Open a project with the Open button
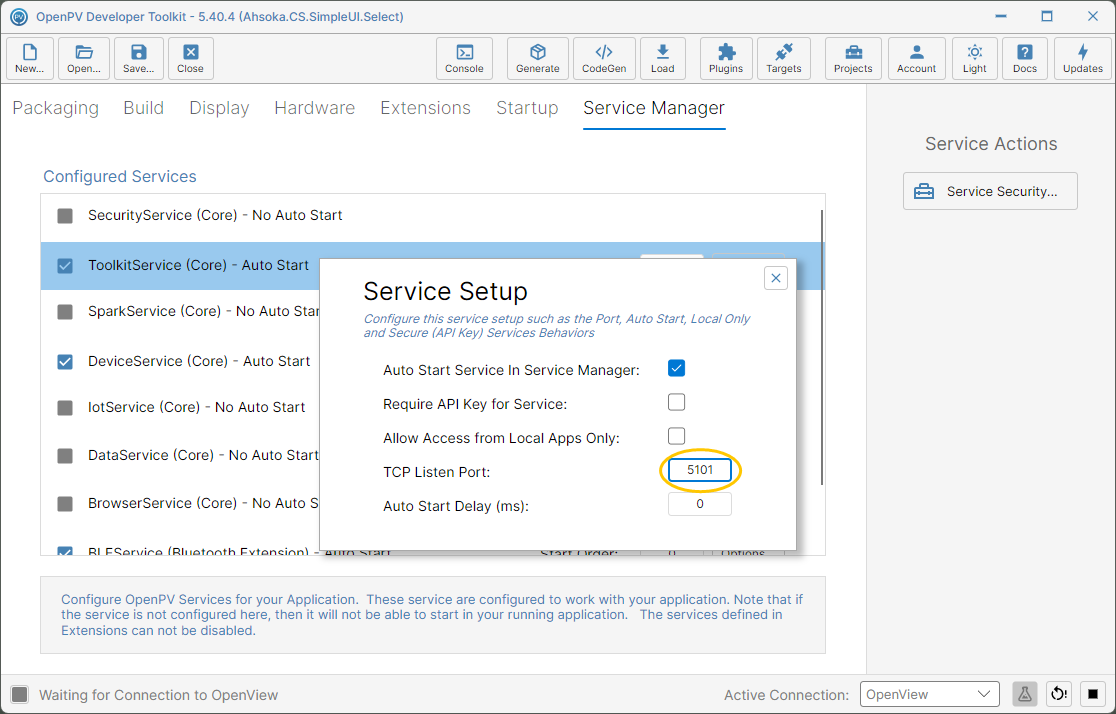 pos(84,58)
